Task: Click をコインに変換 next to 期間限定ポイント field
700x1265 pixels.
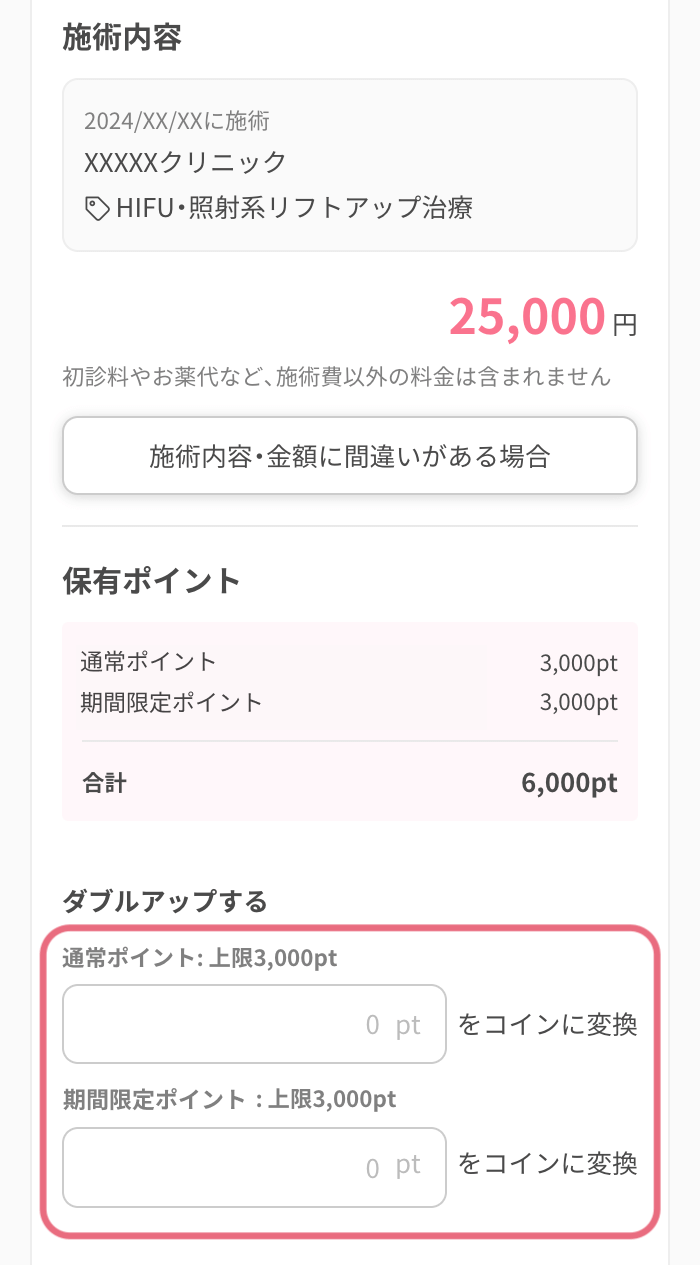Action: tap(547, 1164)
